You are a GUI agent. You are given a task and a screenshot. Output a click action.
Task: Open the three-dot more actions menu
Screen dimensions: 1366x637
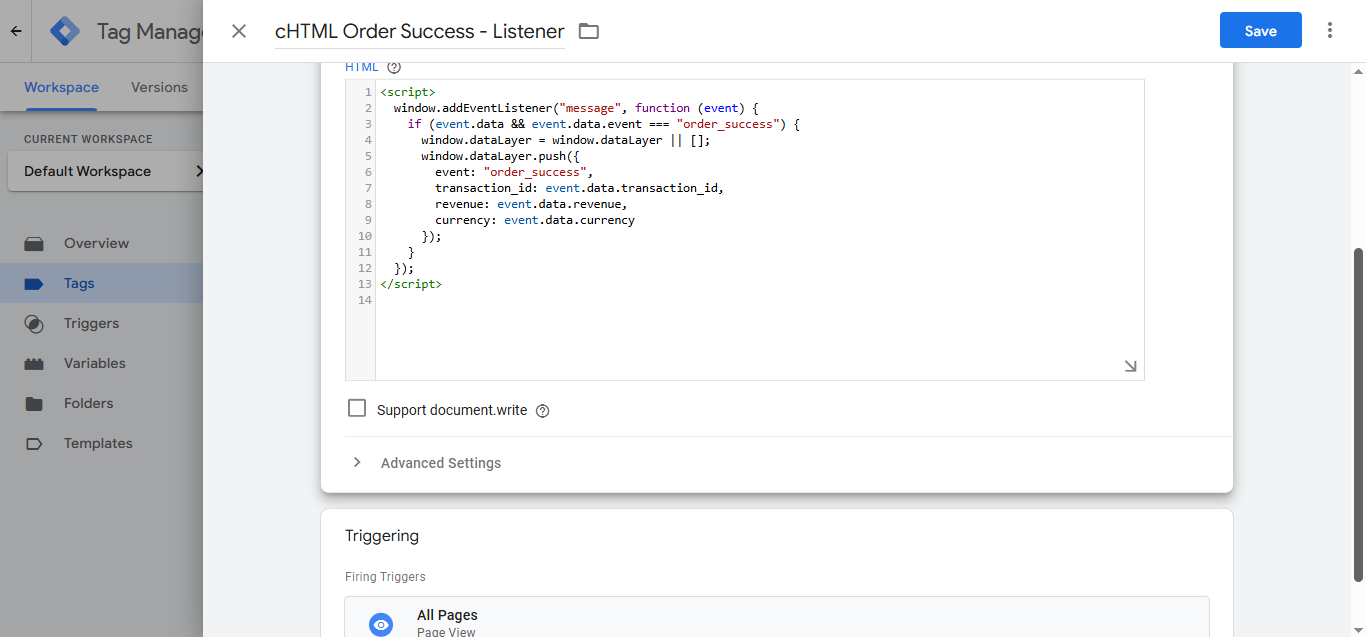point(1330,30)
